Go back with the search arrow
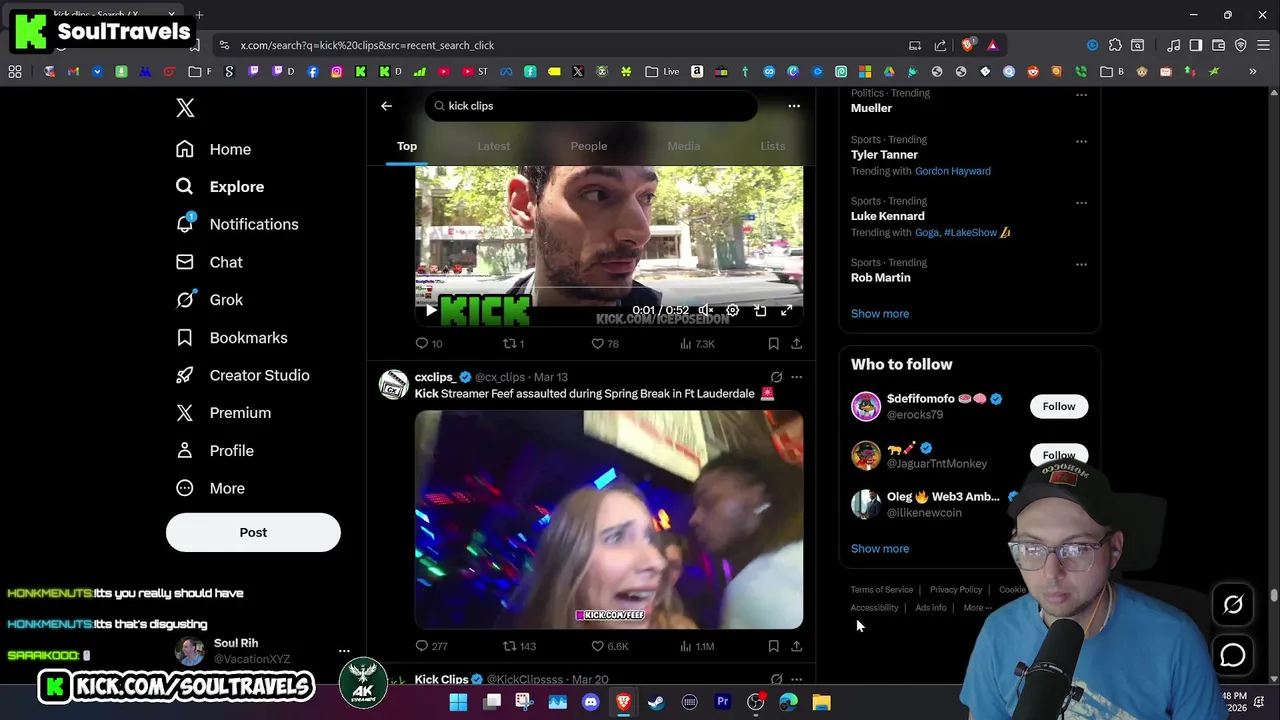The image size is (1280, 720). click(x=386, y=106)
